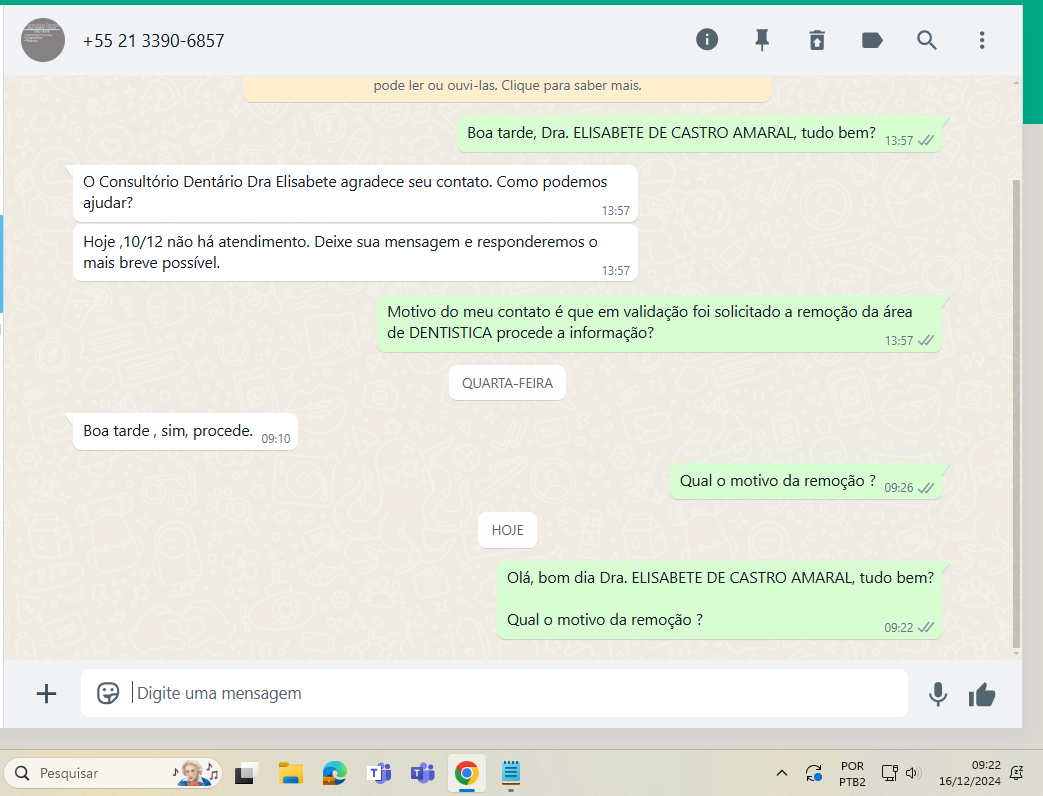The height and width of the screenshot is (796, 1043).
Task: Open contact details via phone number +55 21 3390-6857
Action: coord(153,41)
